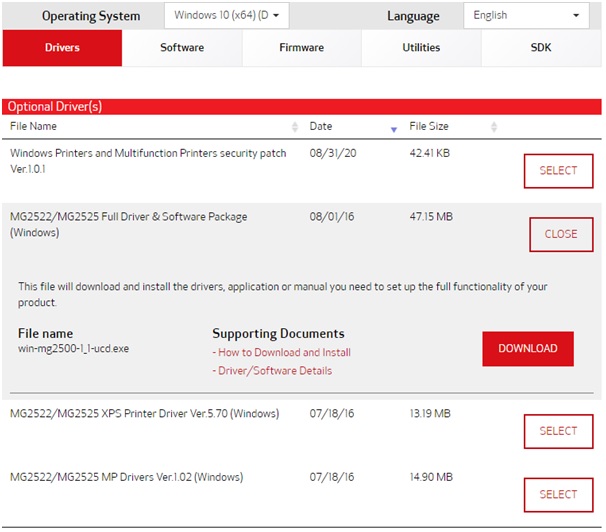
Task: Select the Drivers tab
Action: pos(62,48)
